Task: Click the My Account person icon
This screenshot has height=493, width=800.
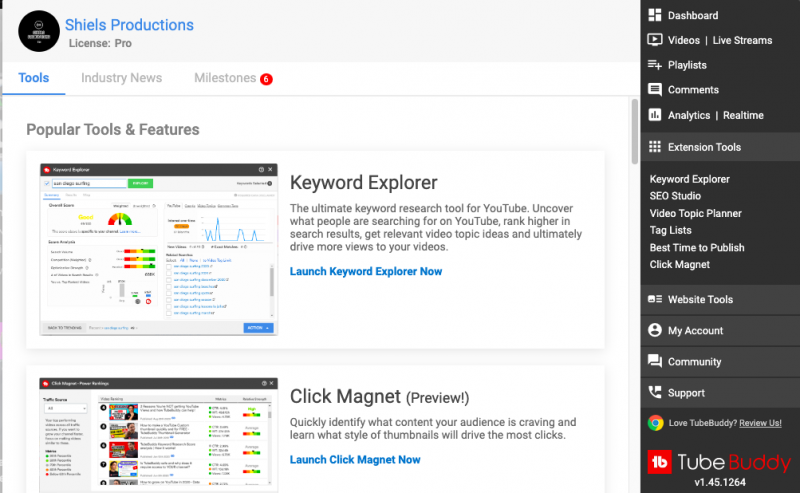Action: 655,330
